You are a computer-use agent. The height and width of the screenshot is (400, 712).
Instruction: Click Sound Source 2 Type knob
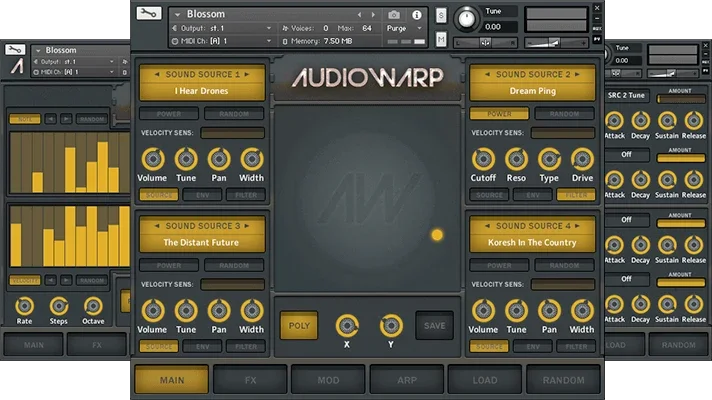549,159
